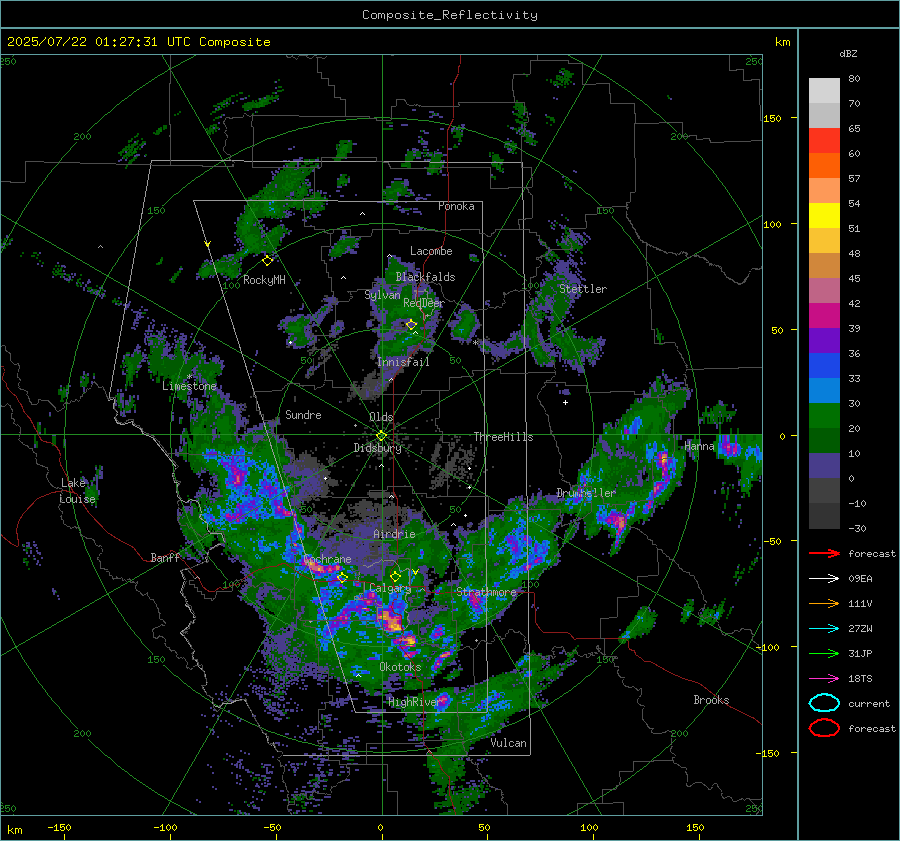Click the yellow diamond marker near RockyMH
This screenshot has width=900, height=841.
tap(267, 261)
